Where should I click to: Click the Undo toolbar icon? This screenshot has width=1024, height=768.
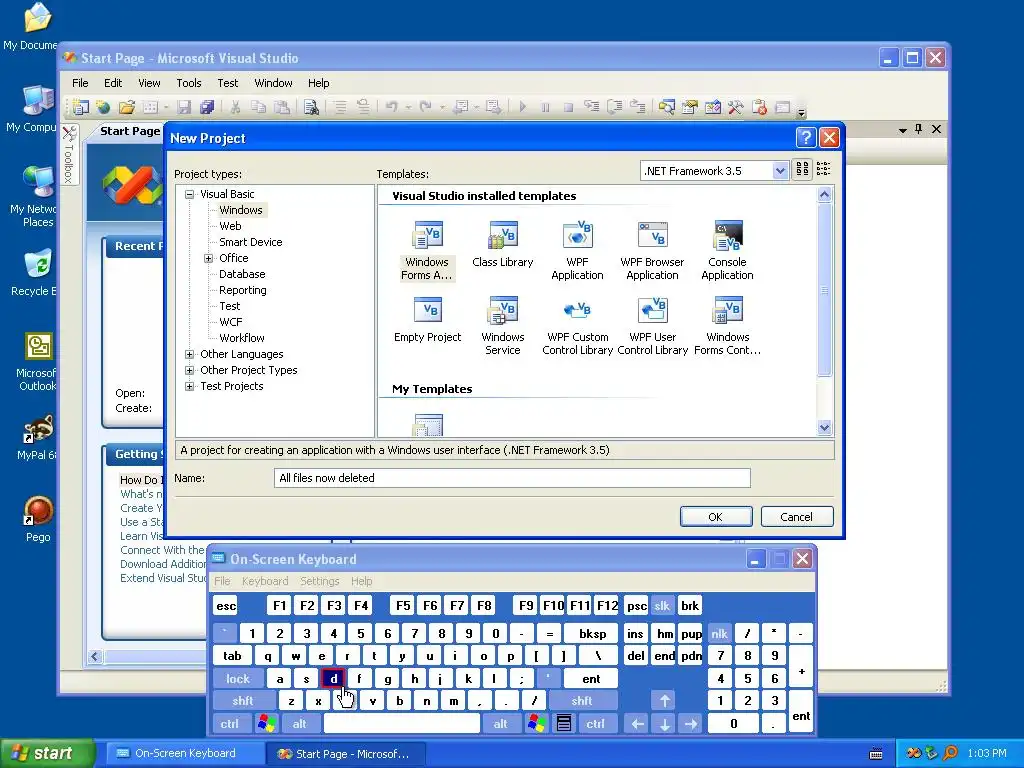coord(391,106)
